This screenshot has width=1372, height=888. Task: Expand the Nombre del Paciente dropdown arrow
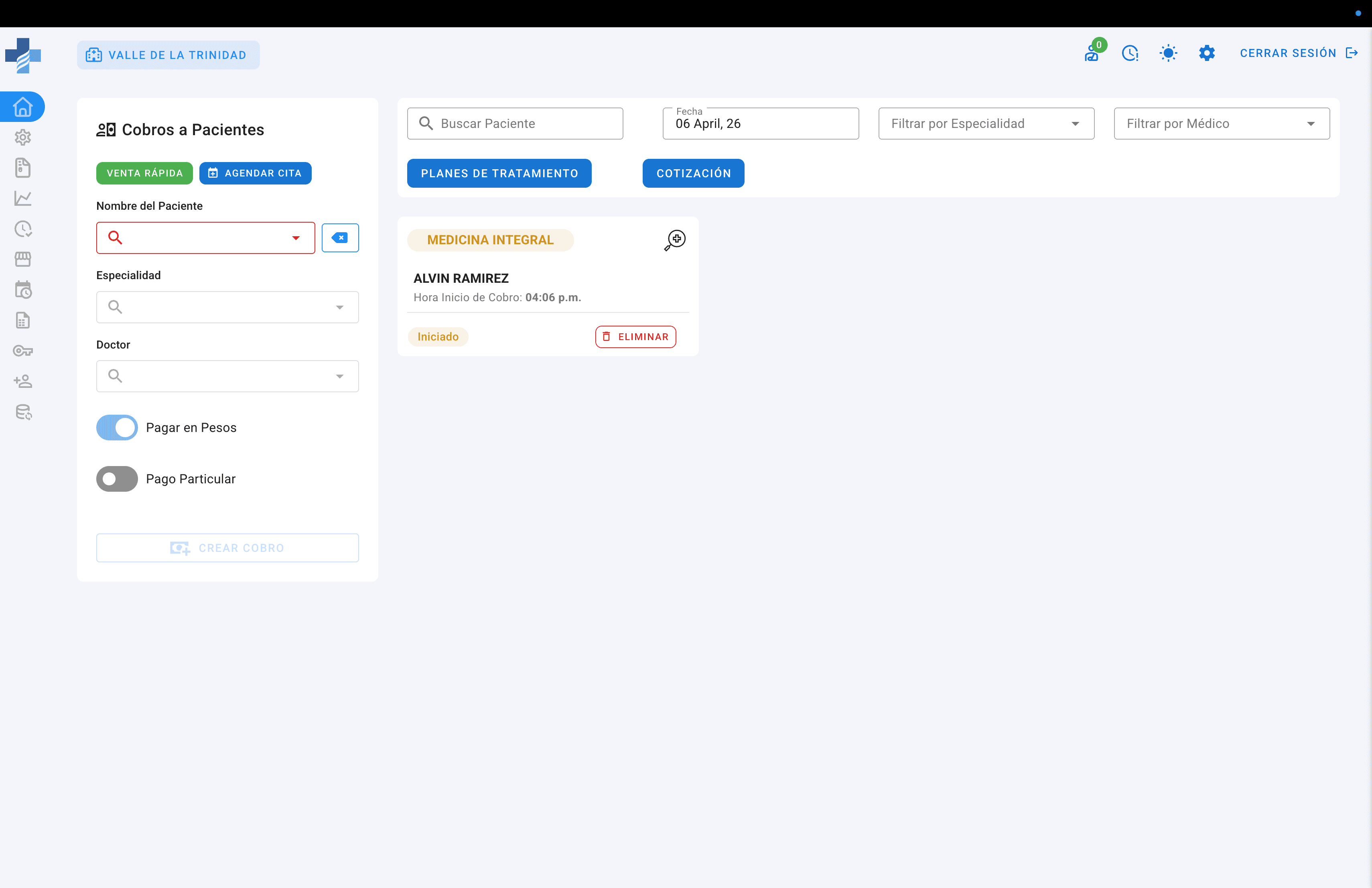[296, 238]
